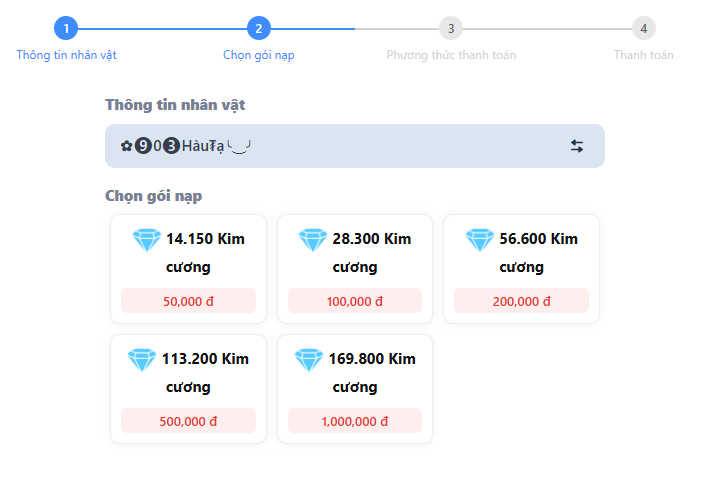Select the 28.300 Kim cương package
The width and height of the screenshot is (707, 484).
click(x=355, y=269)
